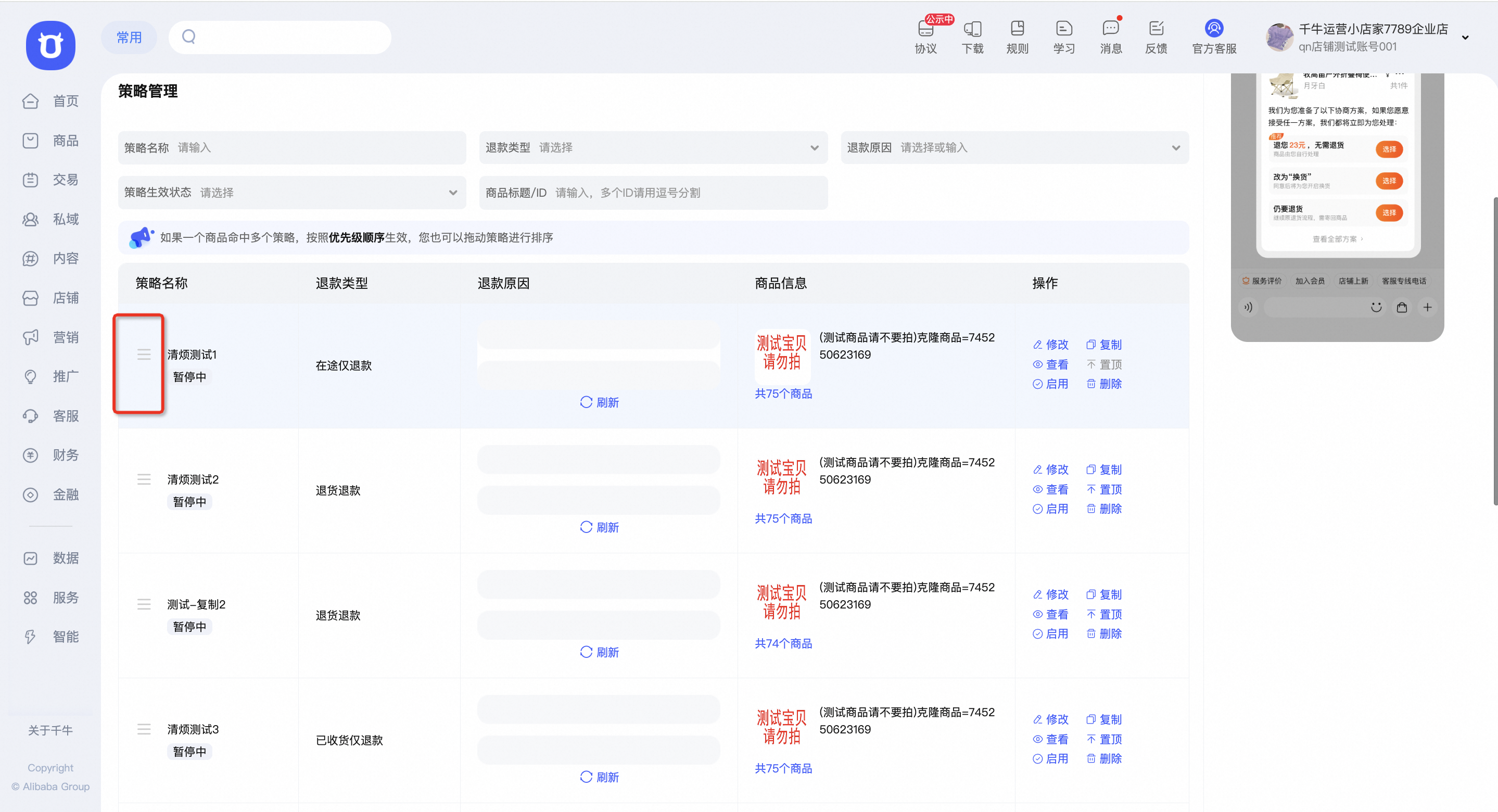
Task: Click the emoji icon in chat input area
Action: tap(1376, 307)
